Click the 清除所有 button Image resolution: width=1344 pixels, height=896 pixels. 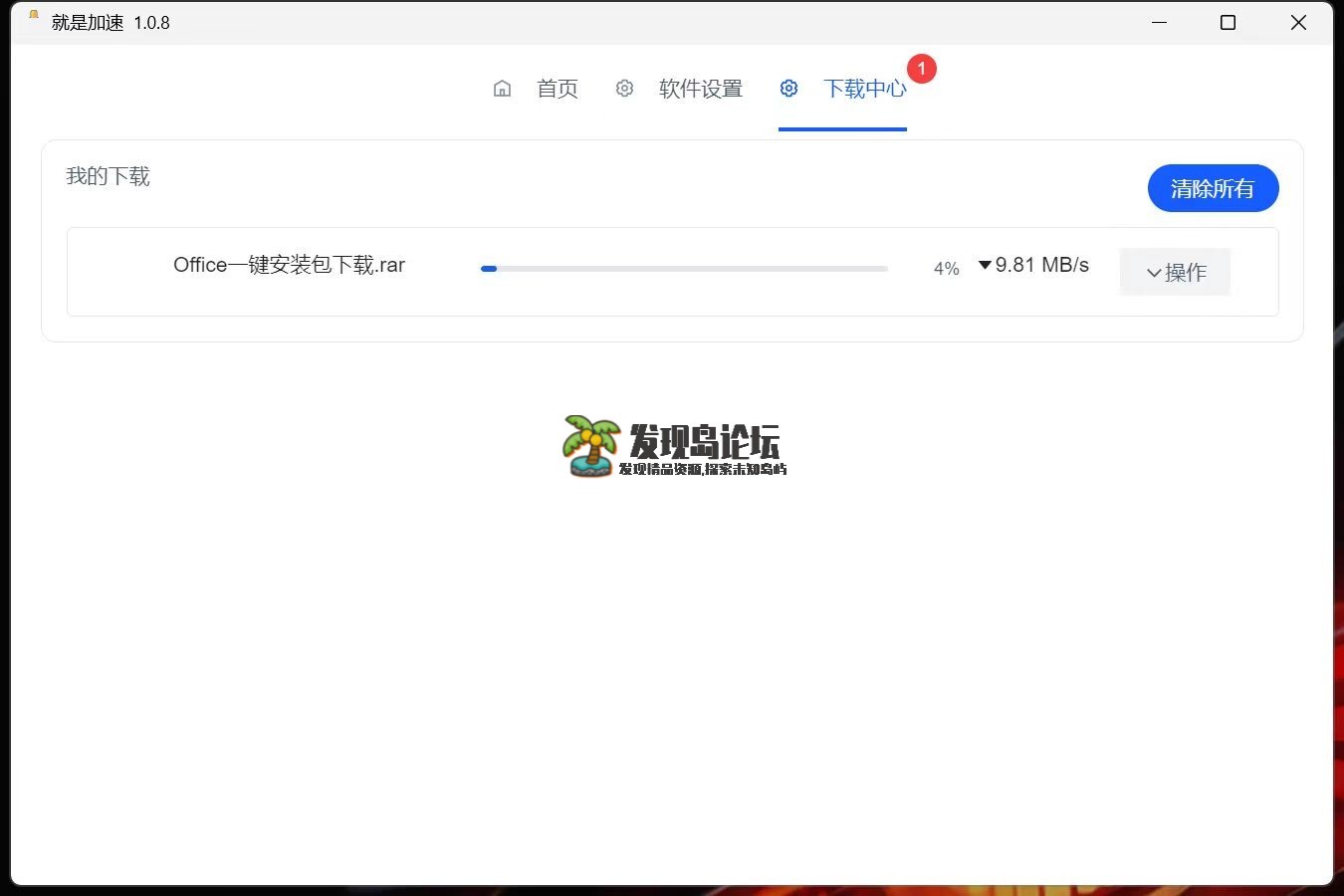click(1213, 188)
